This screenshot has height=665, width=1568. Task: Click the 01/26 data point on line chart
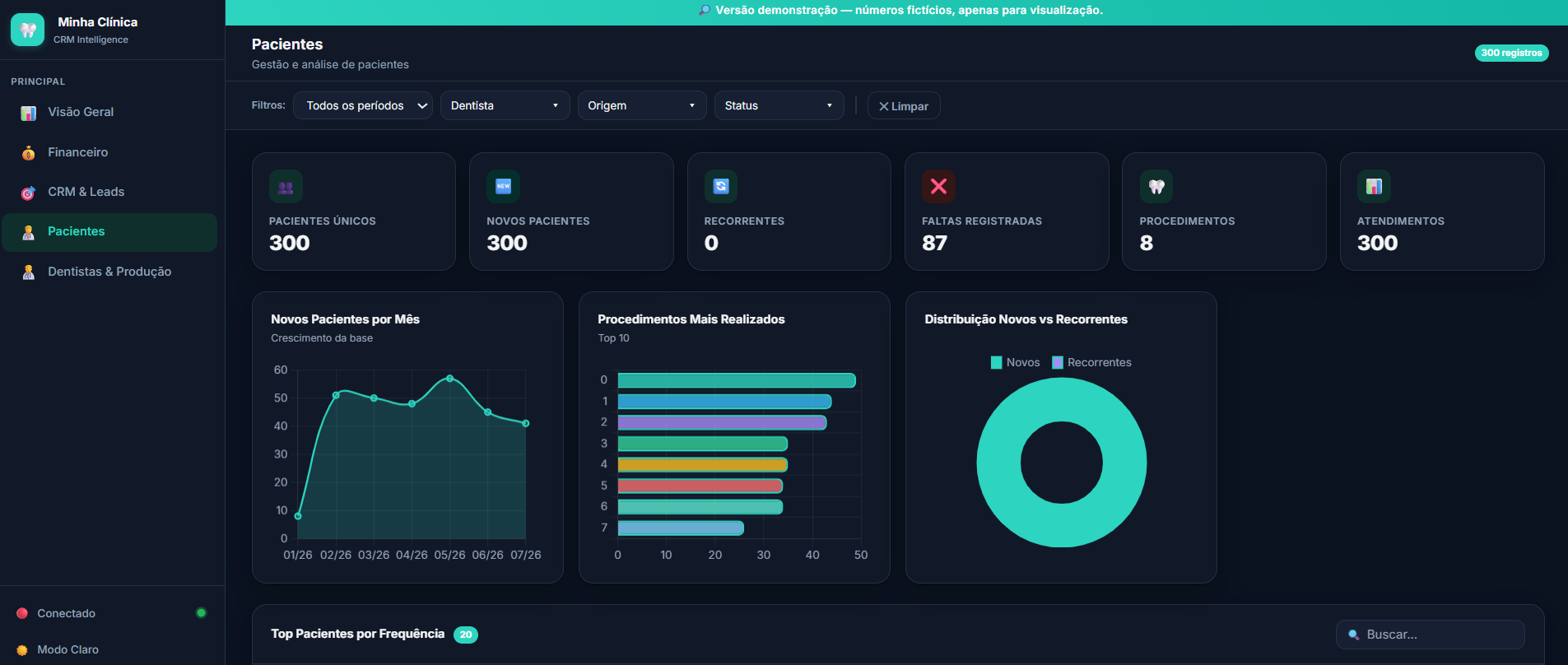tap(298, 516)
